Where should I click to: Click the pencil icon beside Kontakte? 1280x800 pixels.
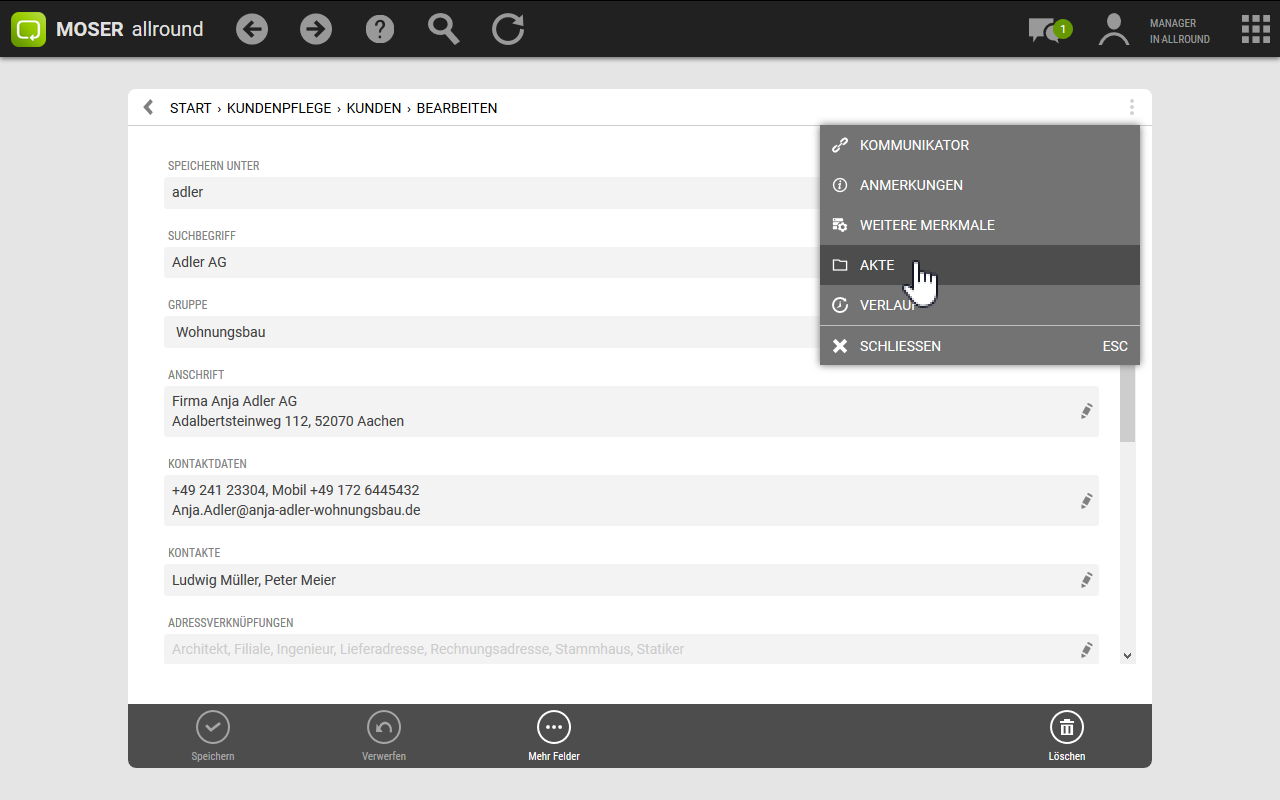point(1086,580)
